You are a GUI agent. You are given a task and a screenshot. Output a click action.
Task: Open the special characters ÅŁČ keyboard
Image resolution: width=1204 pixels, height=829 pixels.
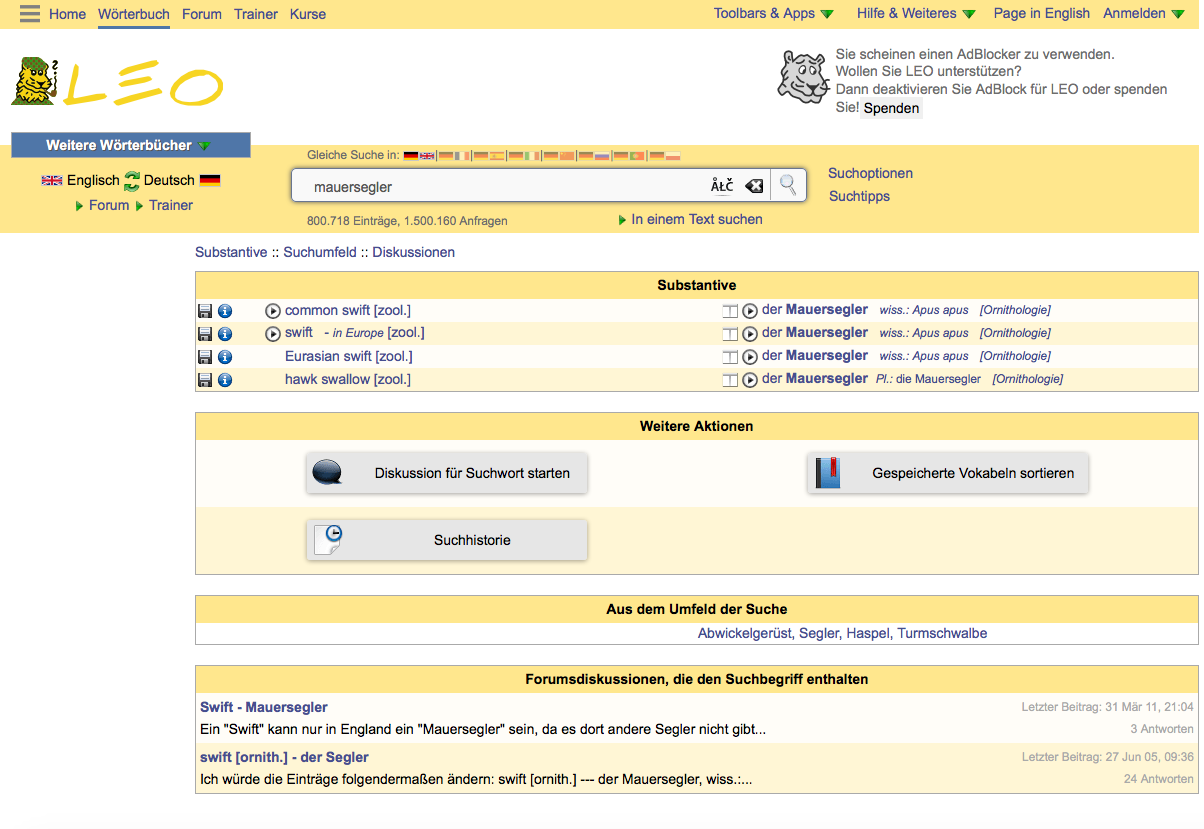coord(722,186)
